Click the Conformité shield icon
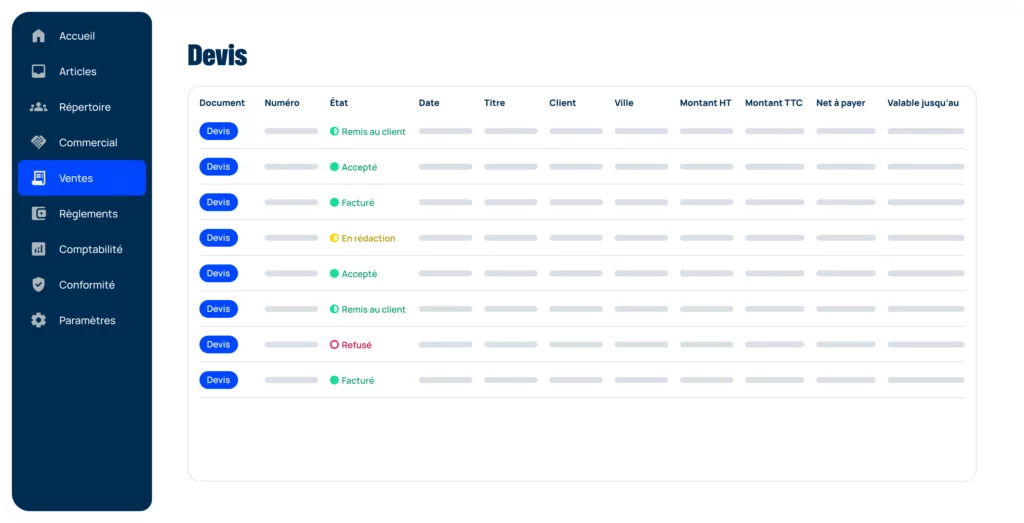The image size is (1024, 523). tap(39, 285)
